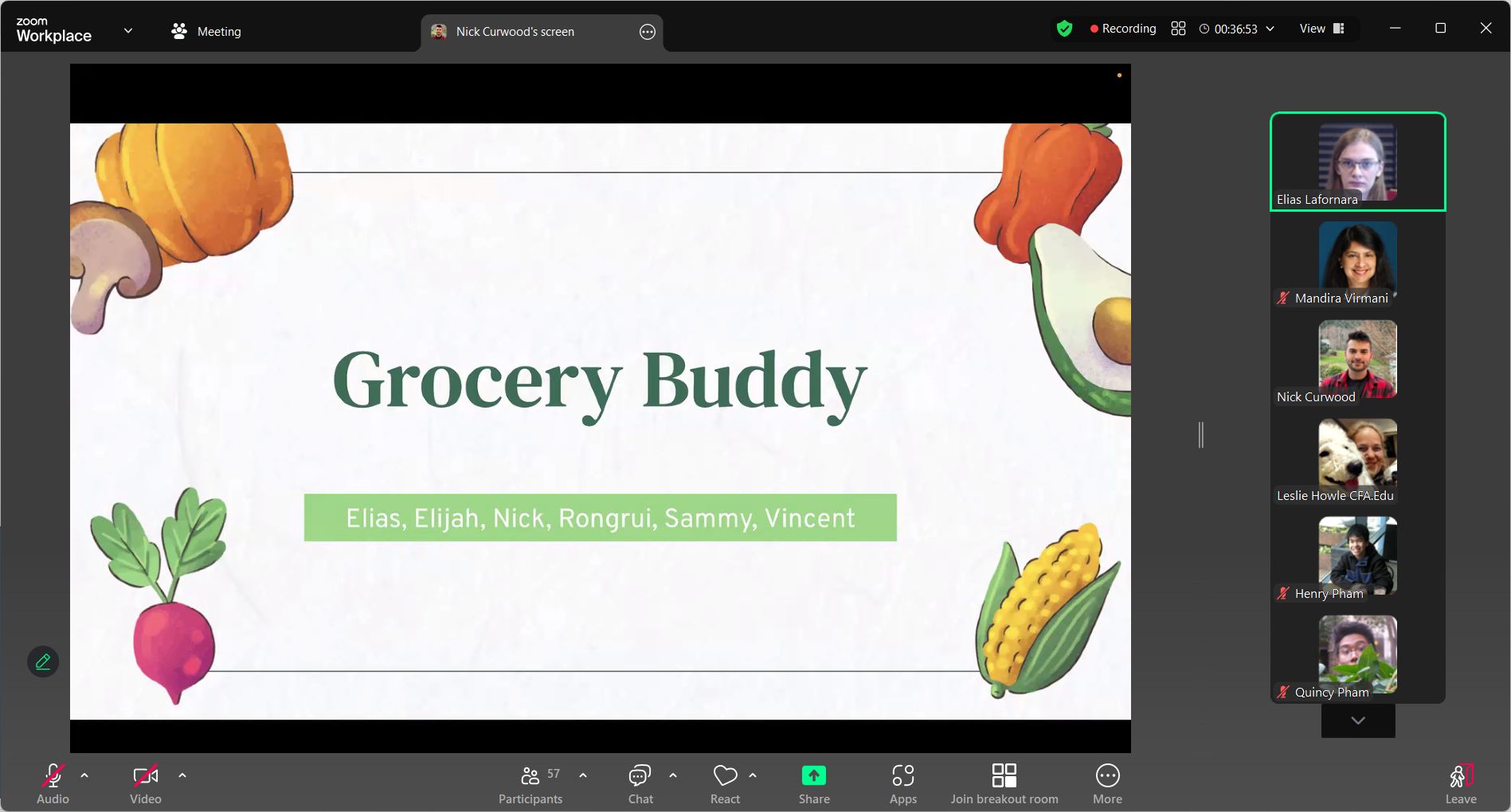Click the green Share screen icon
This screenshot has width=1511, height=812.
pos(813,775)
